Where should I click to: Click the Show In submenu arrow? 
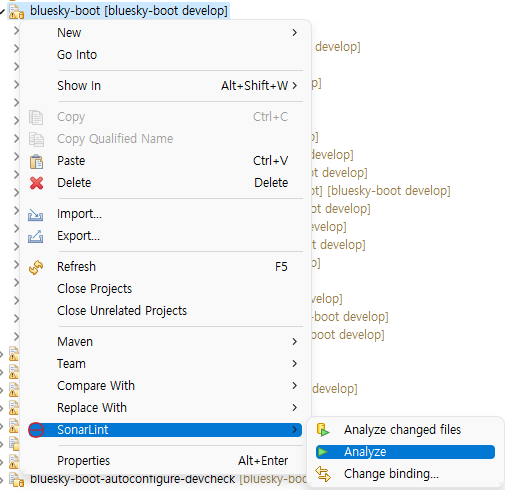click(x=295, y=86)
